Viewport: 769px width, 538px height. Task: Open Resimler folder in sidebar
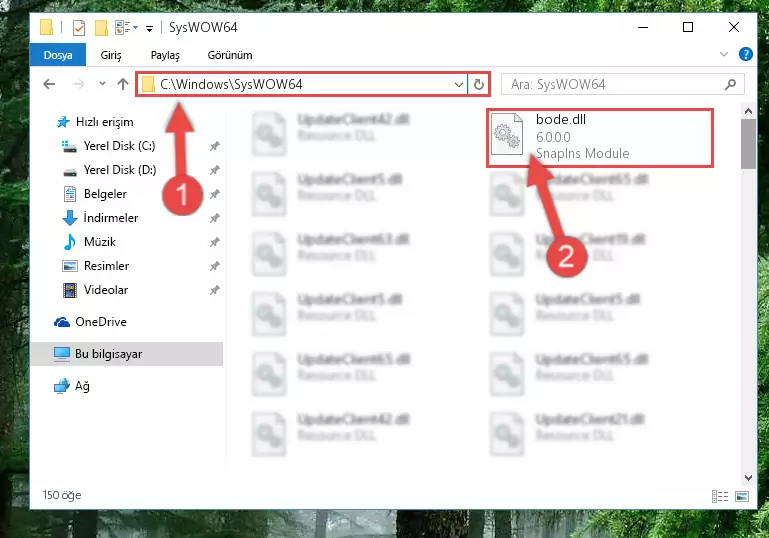point(106,266)
